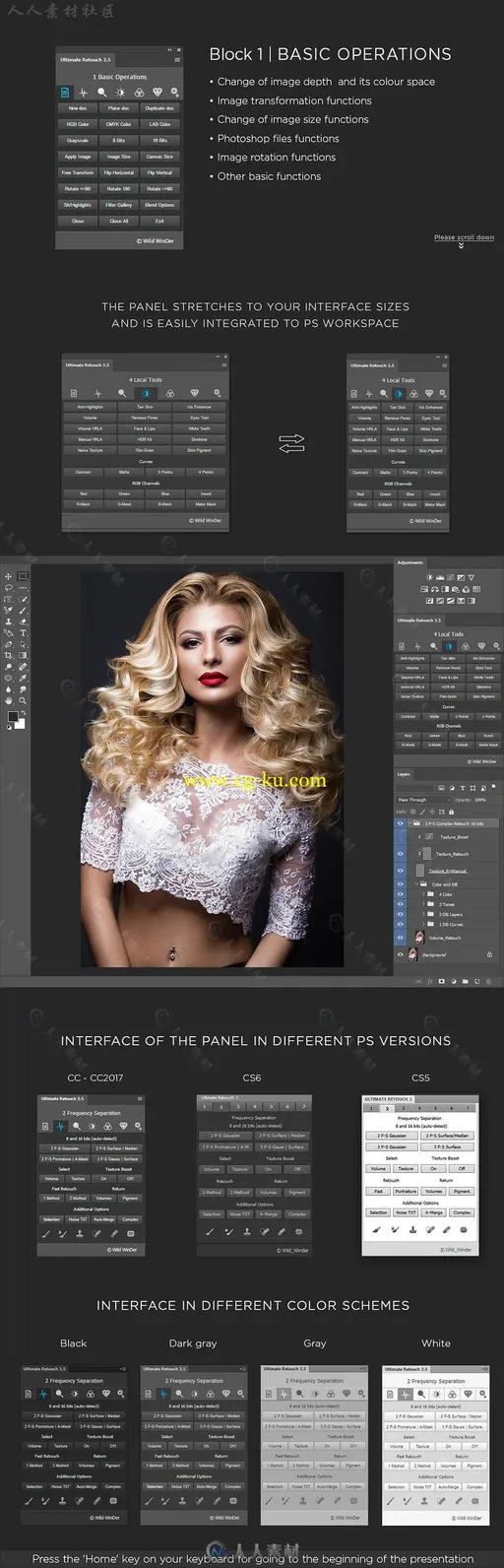The width and height of the screenshot is (504, 1568).
Task: Open the hamburger panel menu of Basic Operations panel
Action: [x=177, y=60]
